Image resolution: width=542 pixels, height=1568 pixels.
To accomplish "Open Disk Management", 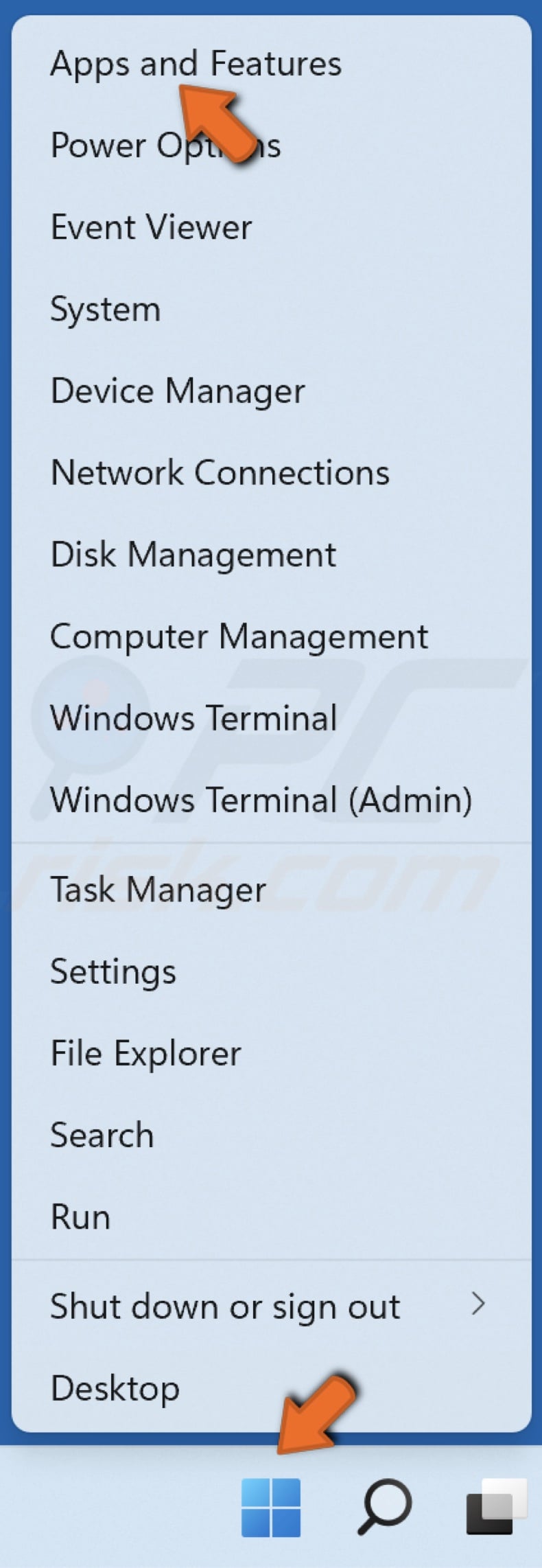I will click(x=193, y=554).
